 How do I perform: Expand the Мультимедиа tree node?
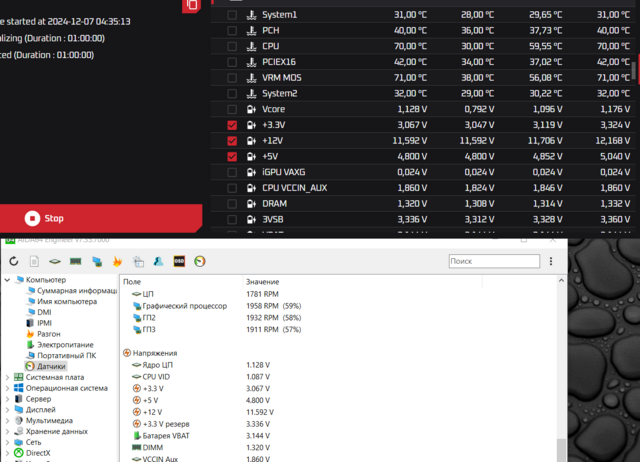pos(8,420)
